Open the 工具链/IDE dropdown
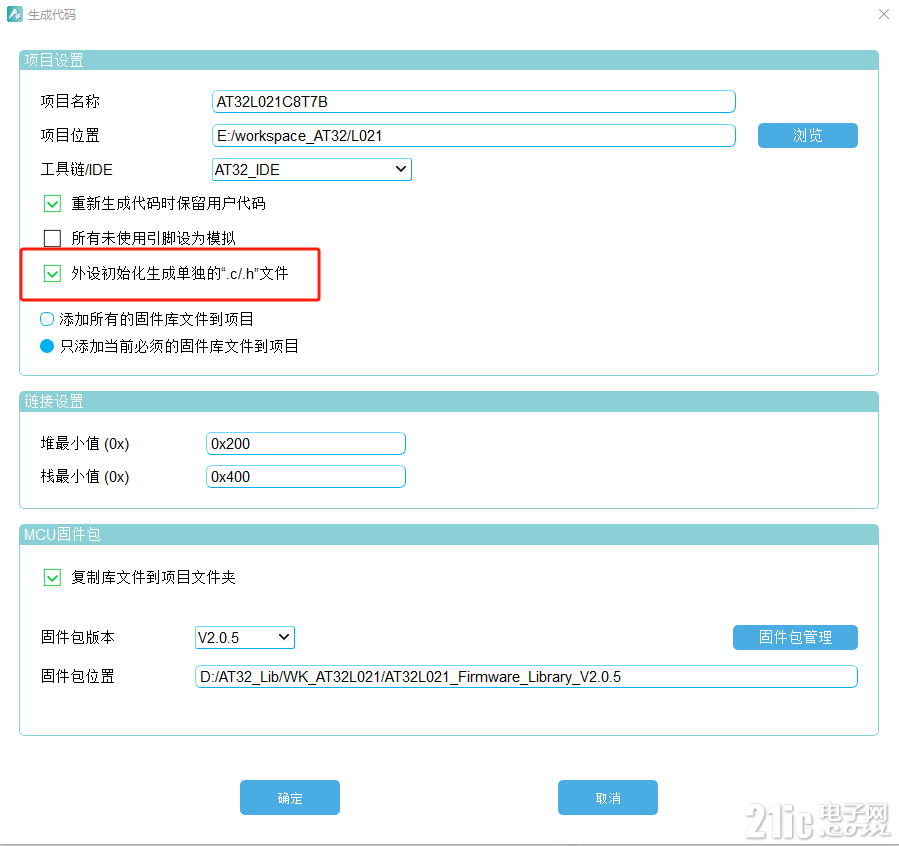 point(311,170)
